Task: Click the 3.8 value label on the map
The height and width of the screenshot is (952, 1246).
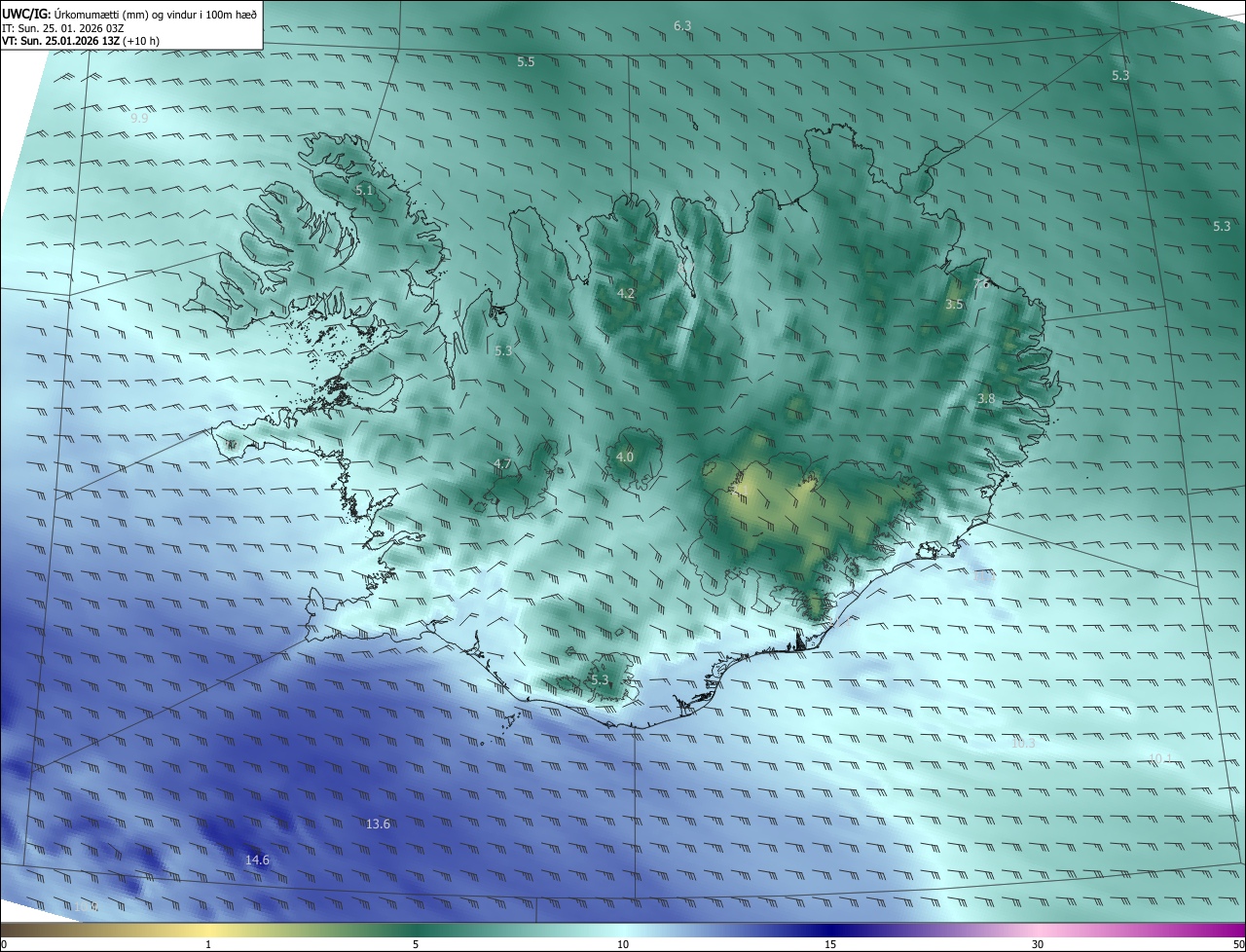Action: coord(986,398)
